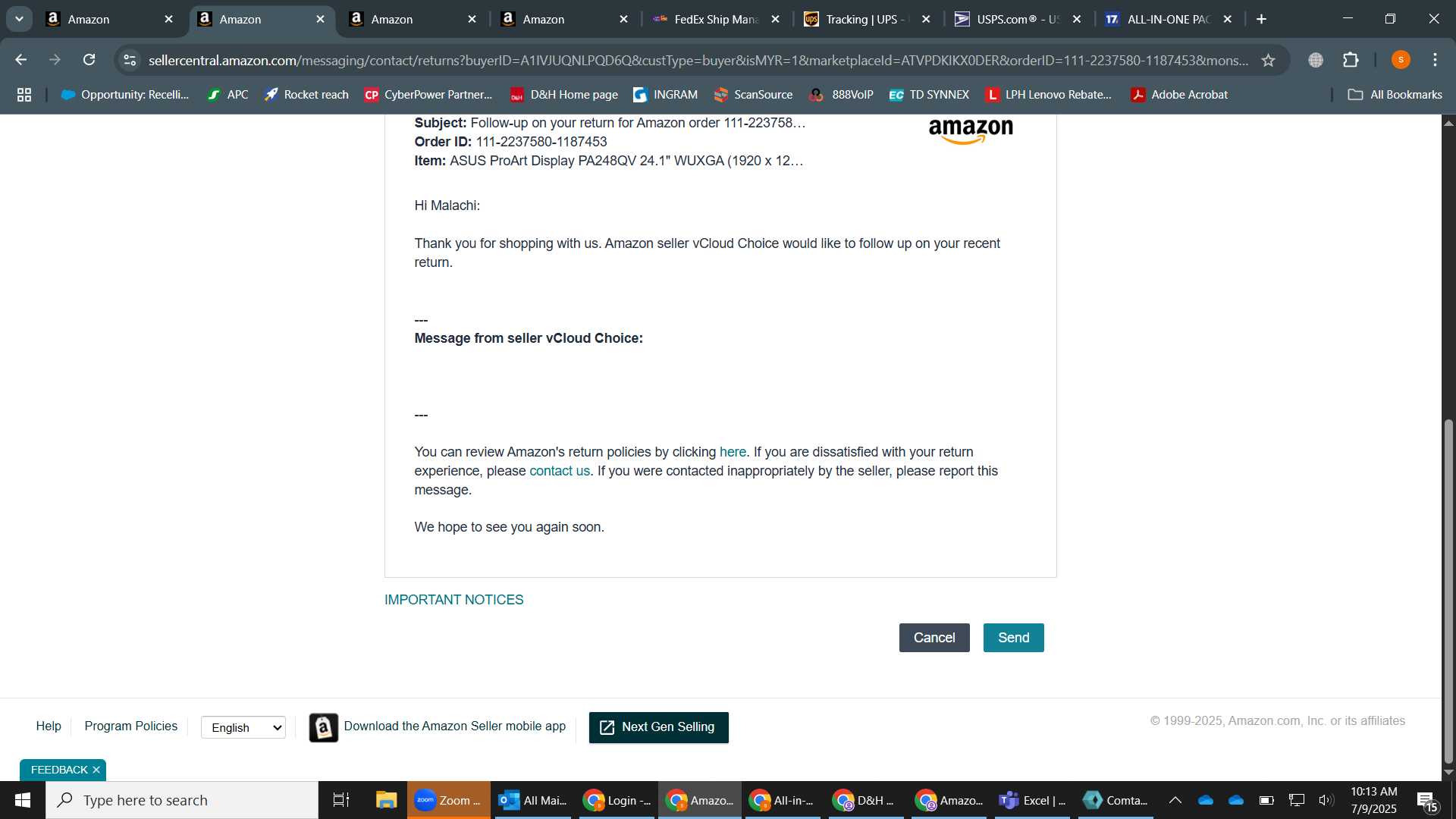Open the FEEDBACK tab
The width and height of the screenshot is (1456, 819).
tap(59, 770)
